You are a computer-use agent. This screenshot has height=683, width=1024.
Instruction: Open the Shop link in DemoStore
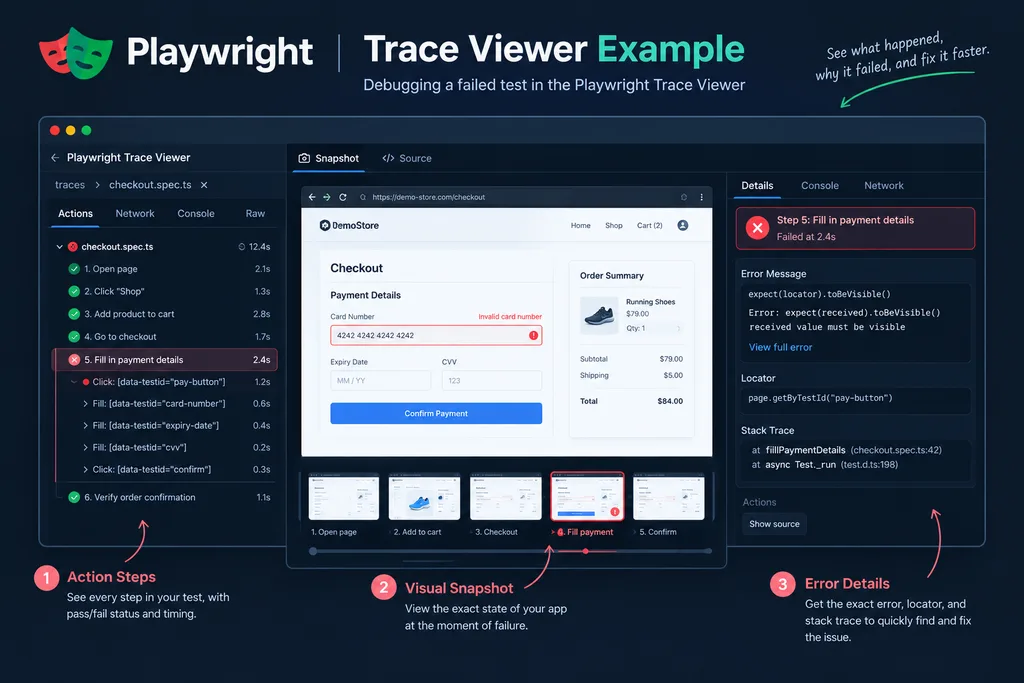[614, 225]
